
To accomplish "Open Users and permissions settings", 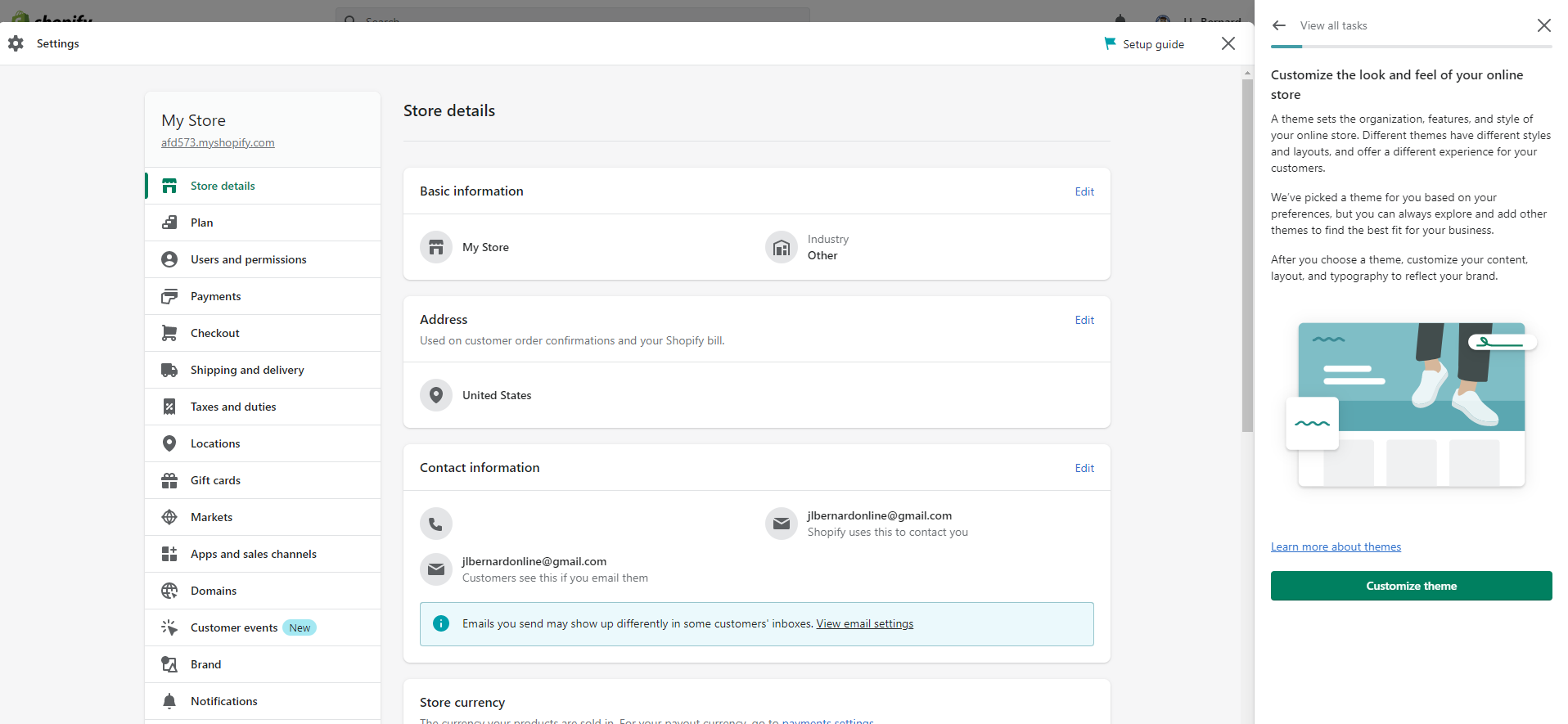I will tap(263, 259).
